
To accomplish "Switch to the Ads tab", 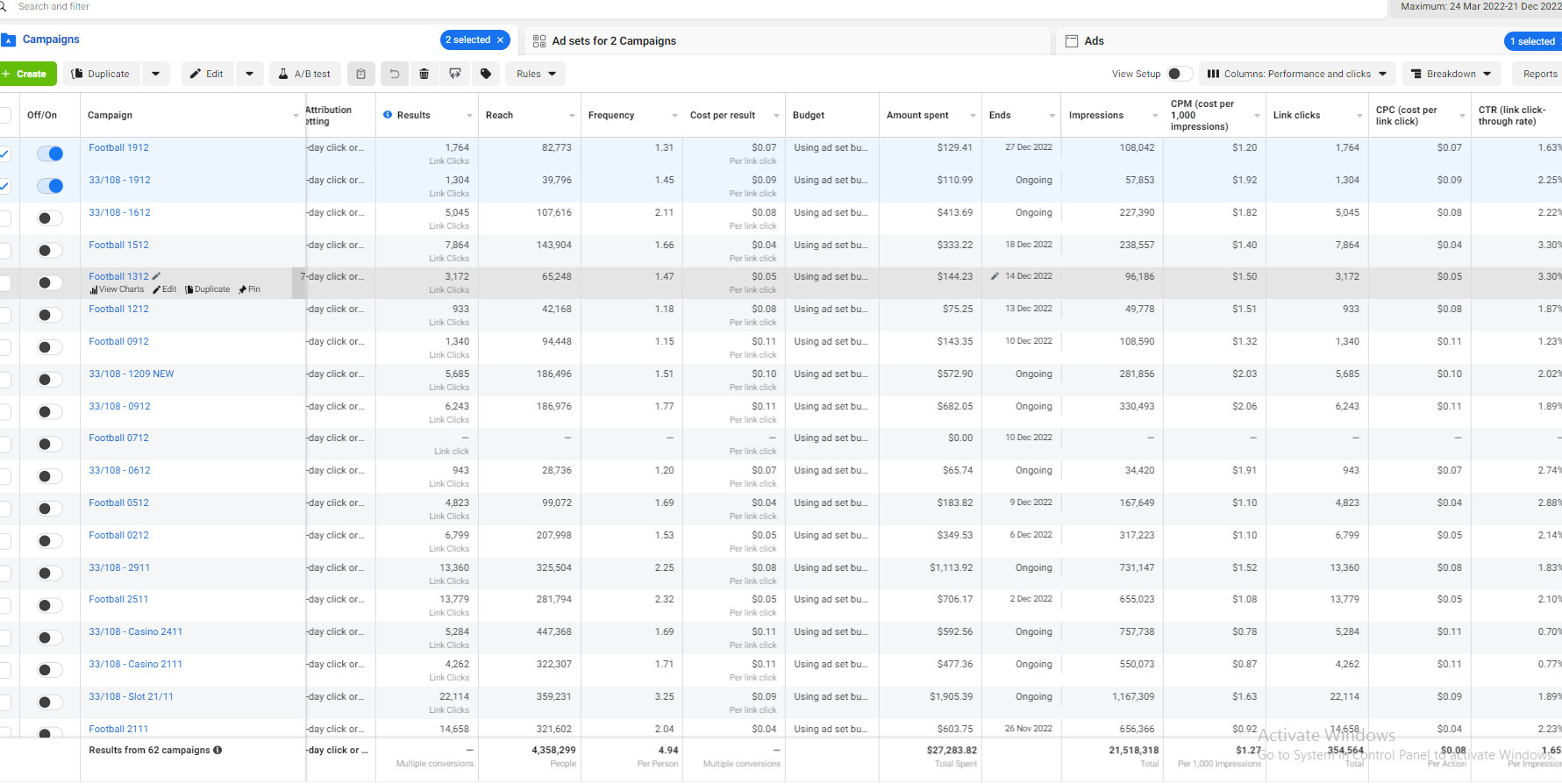I will [1094, 41].
